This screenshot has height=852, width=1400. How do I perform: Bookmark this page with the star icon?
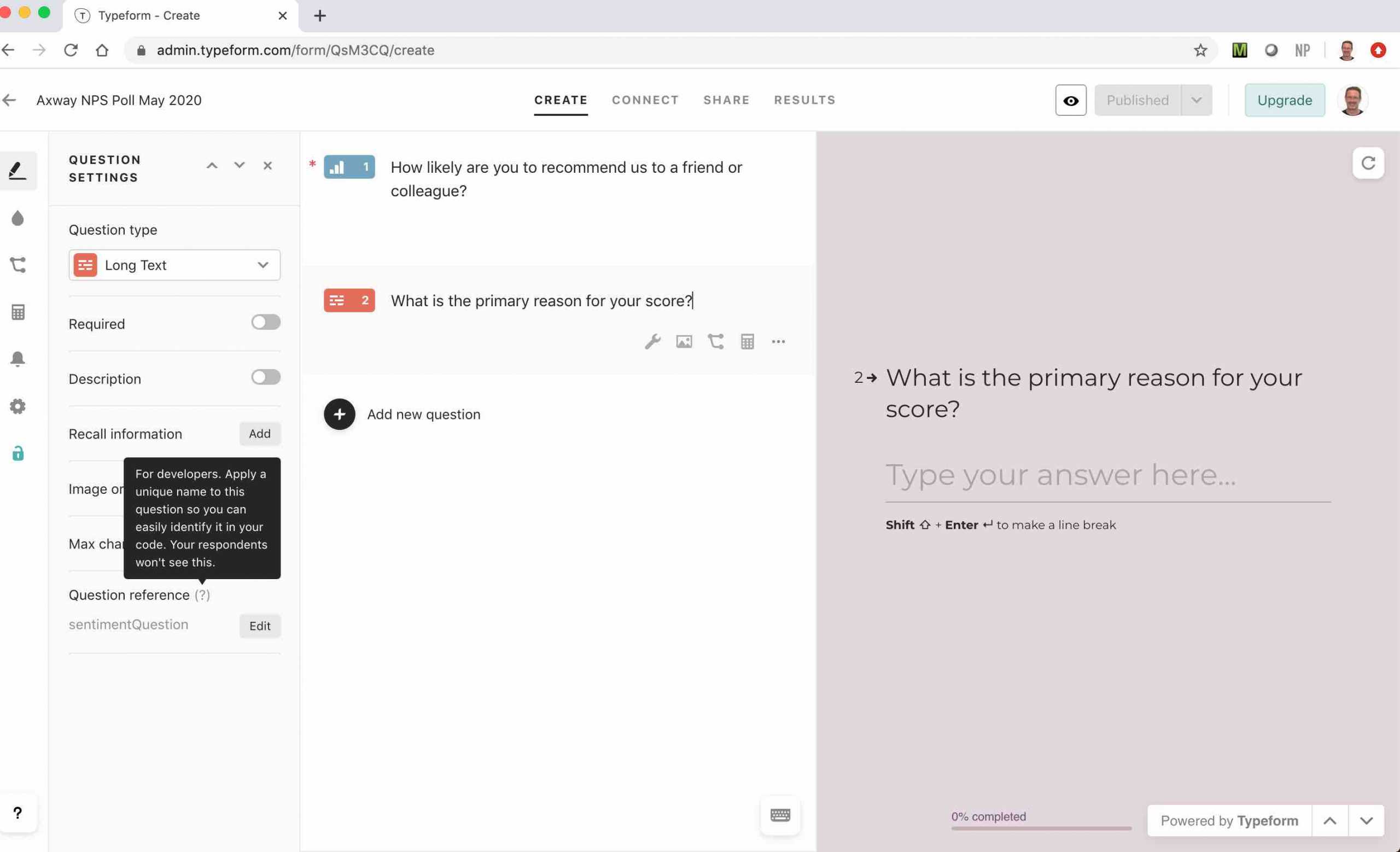tap(1200, 50)
